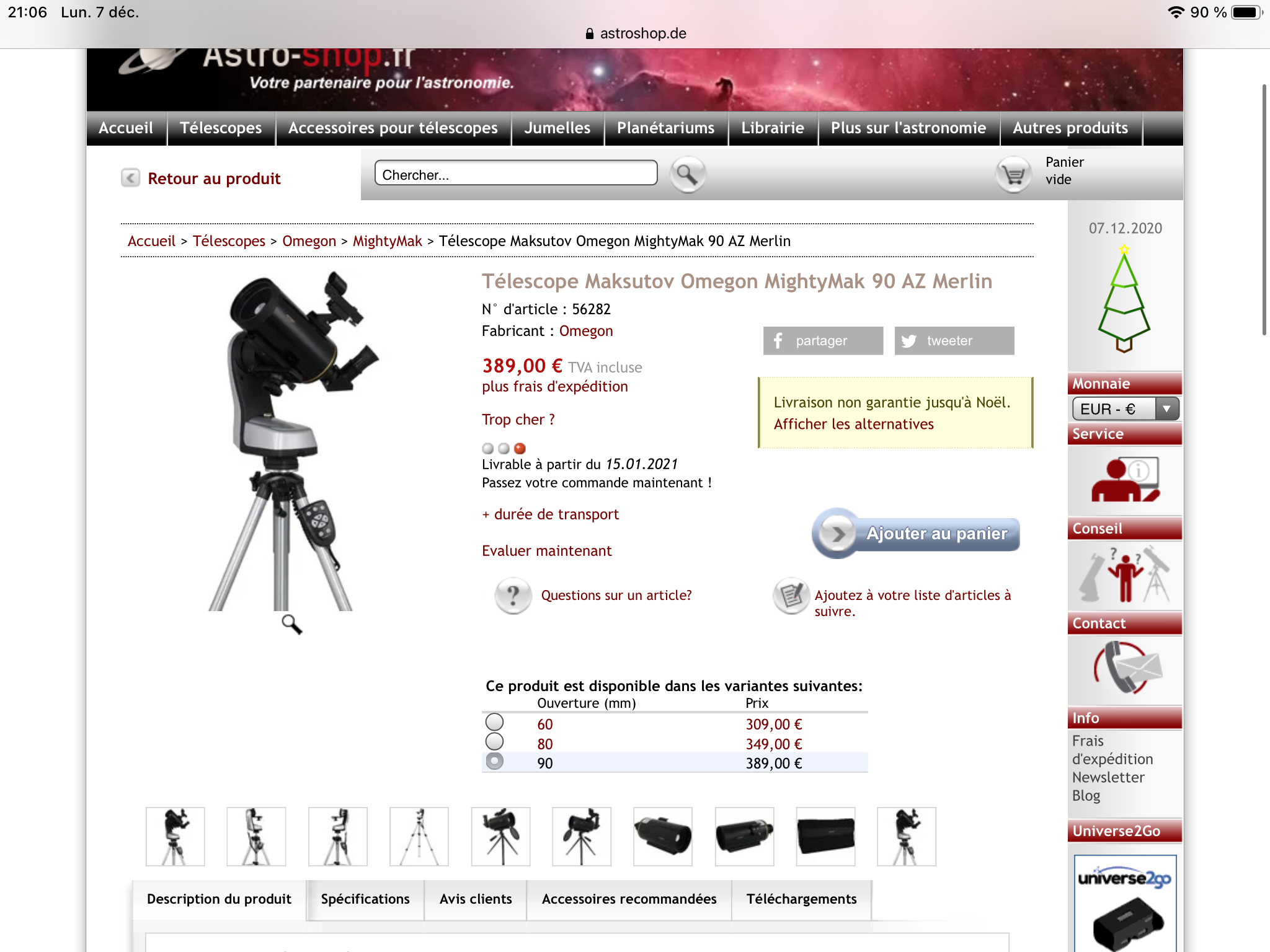Open the shopping cart icon

click(1013, 174)
